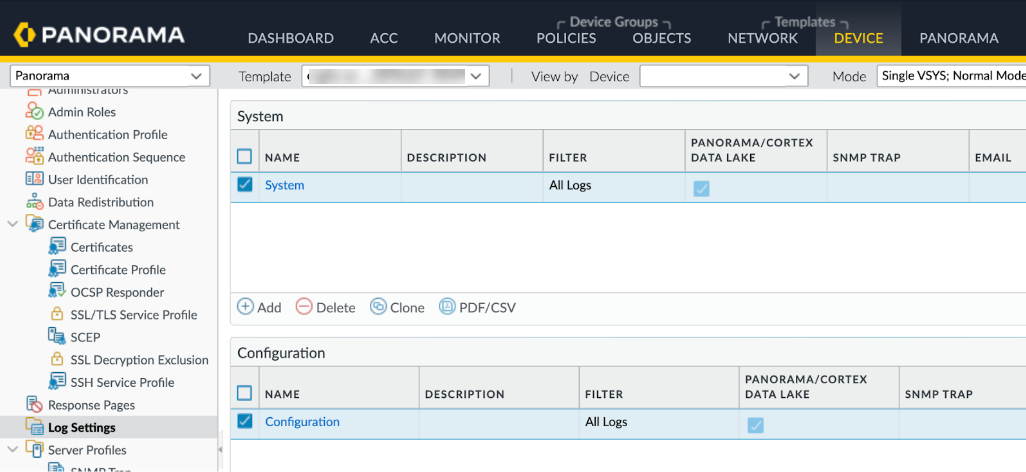This screenshot has width=1026, height=472.
Task: Click the Data Redistribution icon
Action: [x=34, y=202]
